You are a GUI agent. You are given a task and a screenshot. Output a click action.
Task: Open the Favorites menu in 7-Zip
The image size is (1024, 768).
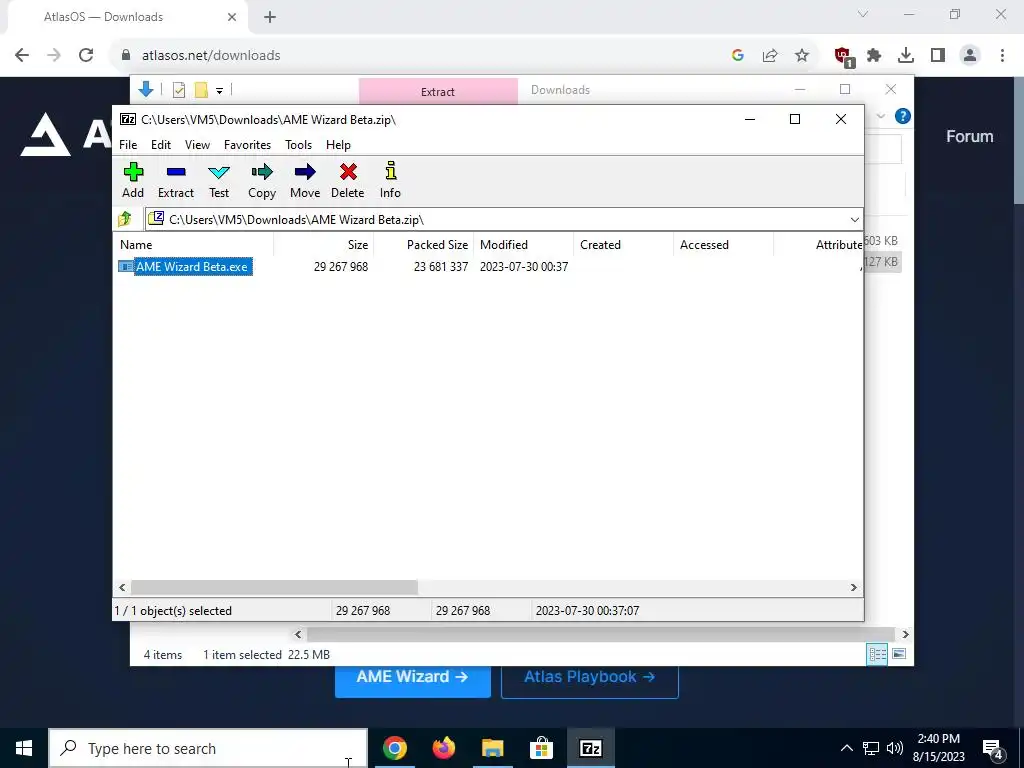[248, 145]
